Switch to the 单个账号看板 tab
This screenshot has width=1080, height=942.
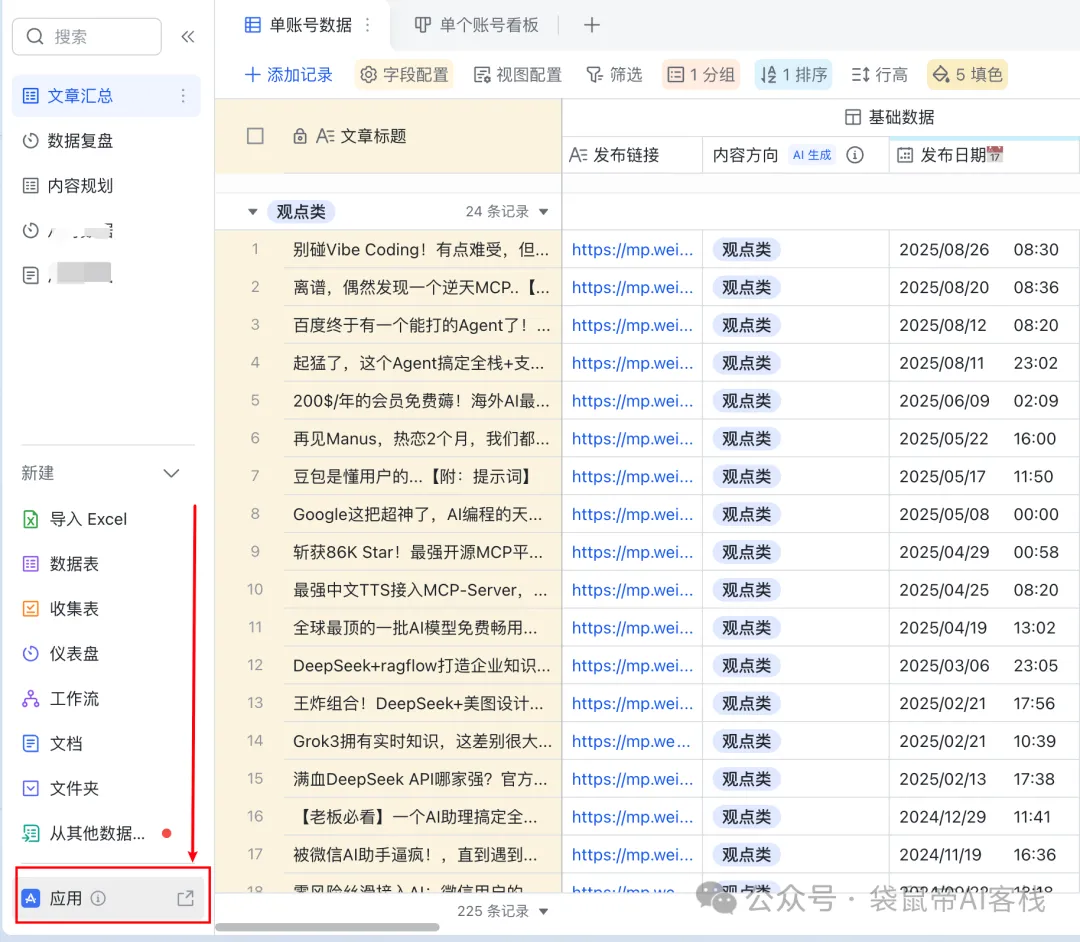[x=476, y=26]
